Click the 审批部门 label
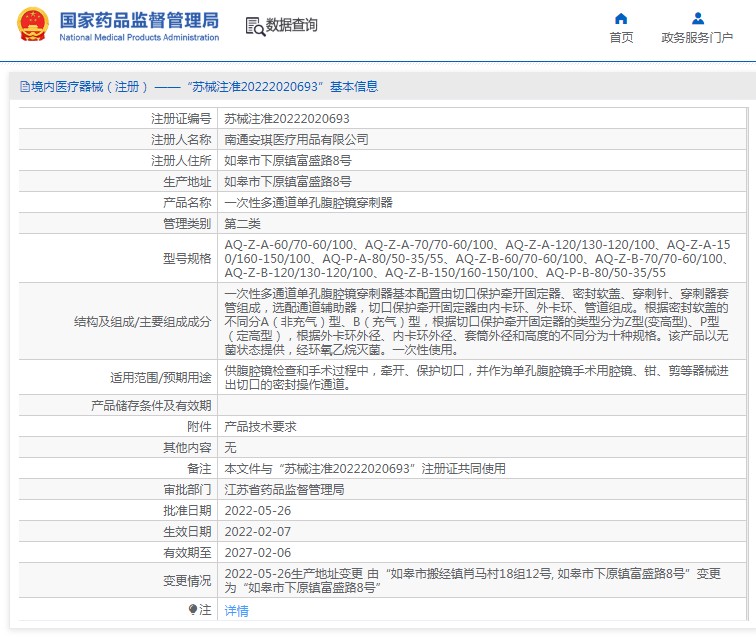Screen dimensions: 756x641 coord(187,490)
